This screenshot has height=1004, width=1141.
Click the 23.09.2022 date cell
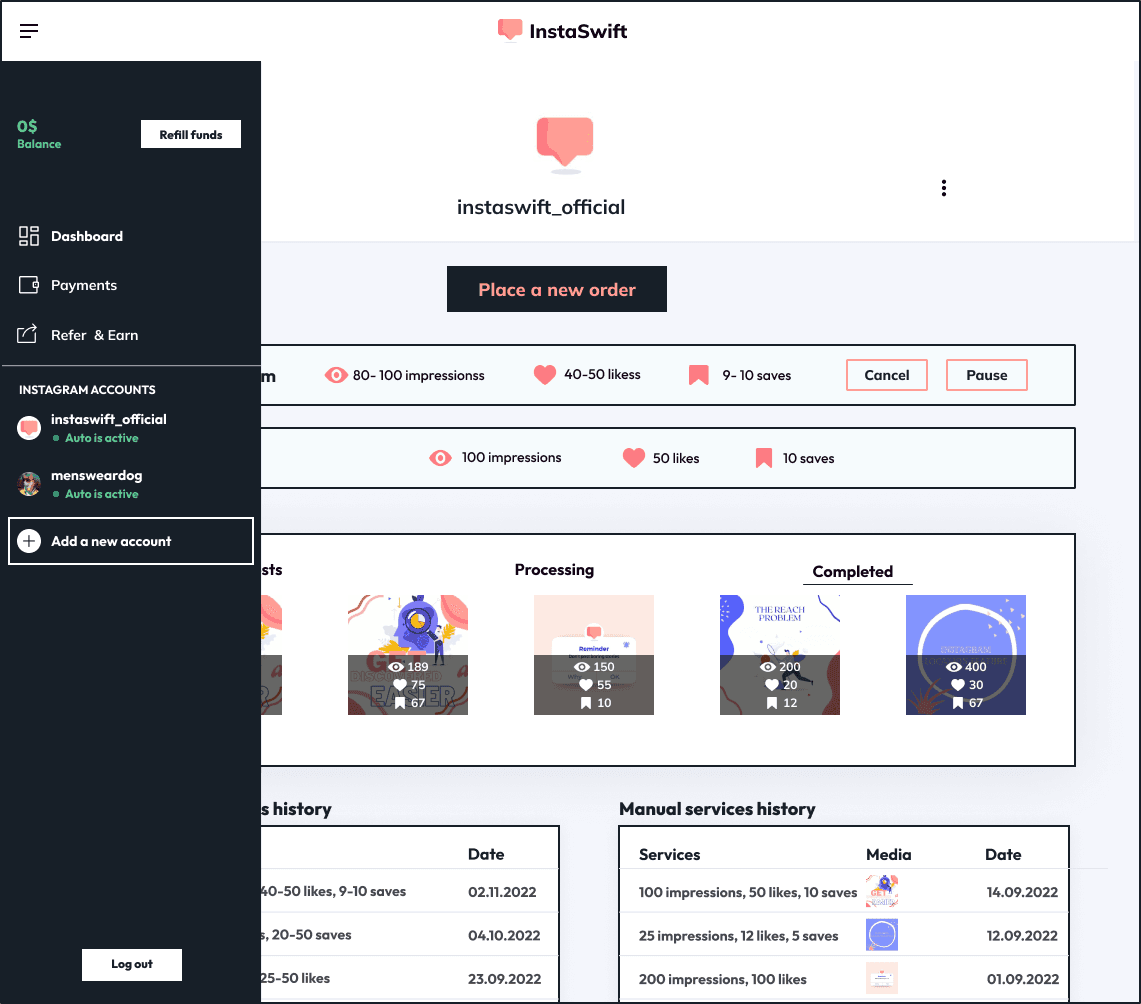[x=504, y=979]
